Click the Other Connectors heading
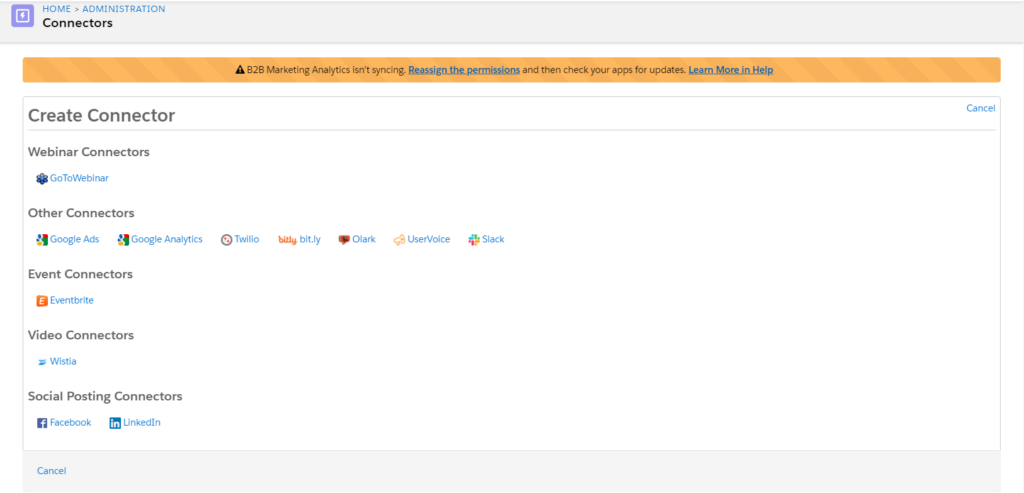 pyautogui.click(x=81, y=214)
